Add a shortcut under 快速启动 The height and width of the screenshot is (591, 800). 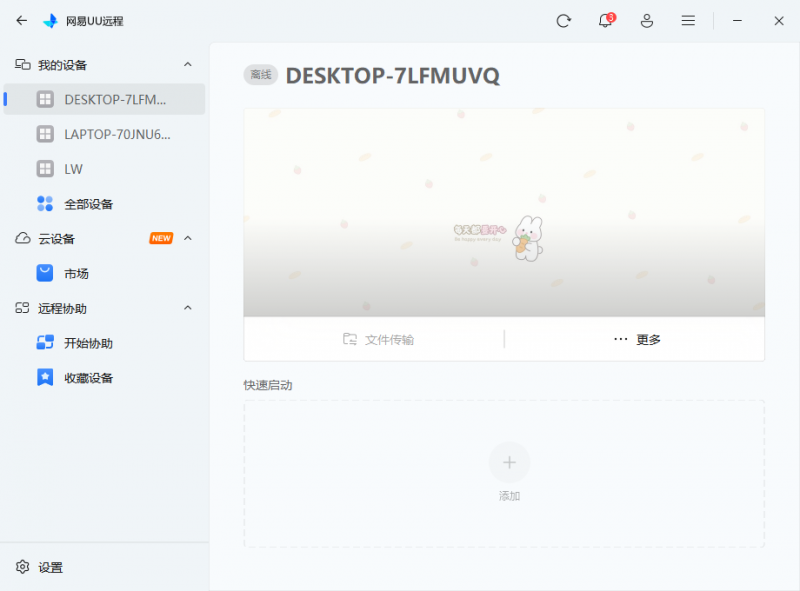pyautogui.click(x=509, y=462)
